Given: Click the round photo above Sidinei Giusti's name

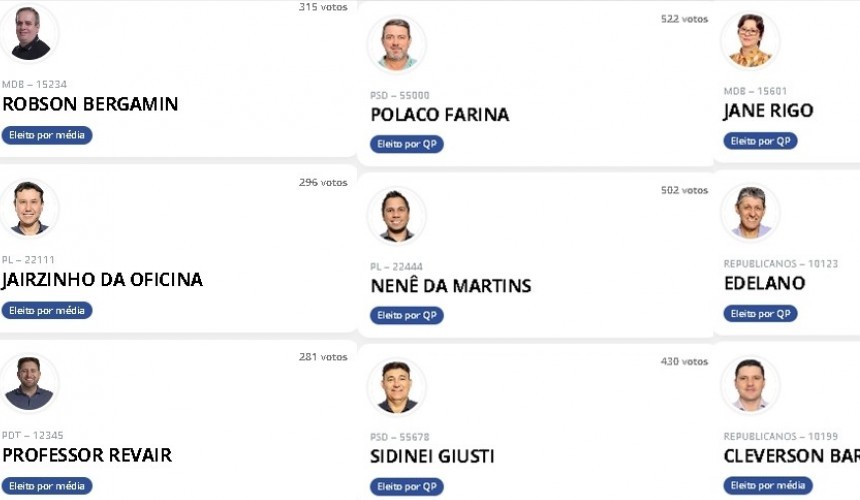Looking at the screenshot, I should [x=397, y=387].
